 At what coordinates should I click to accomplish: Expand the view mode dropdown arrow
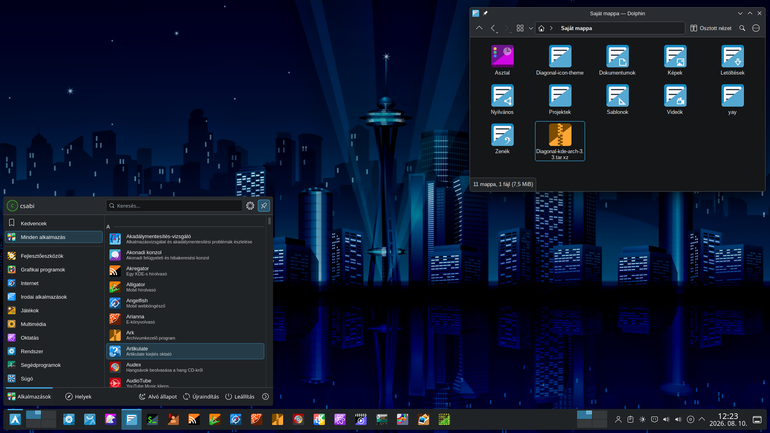[531, 28]
